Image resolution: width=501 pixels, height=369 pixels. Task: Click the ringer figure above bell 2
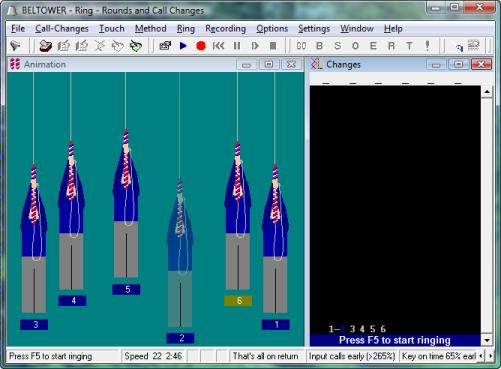(180, 253)
